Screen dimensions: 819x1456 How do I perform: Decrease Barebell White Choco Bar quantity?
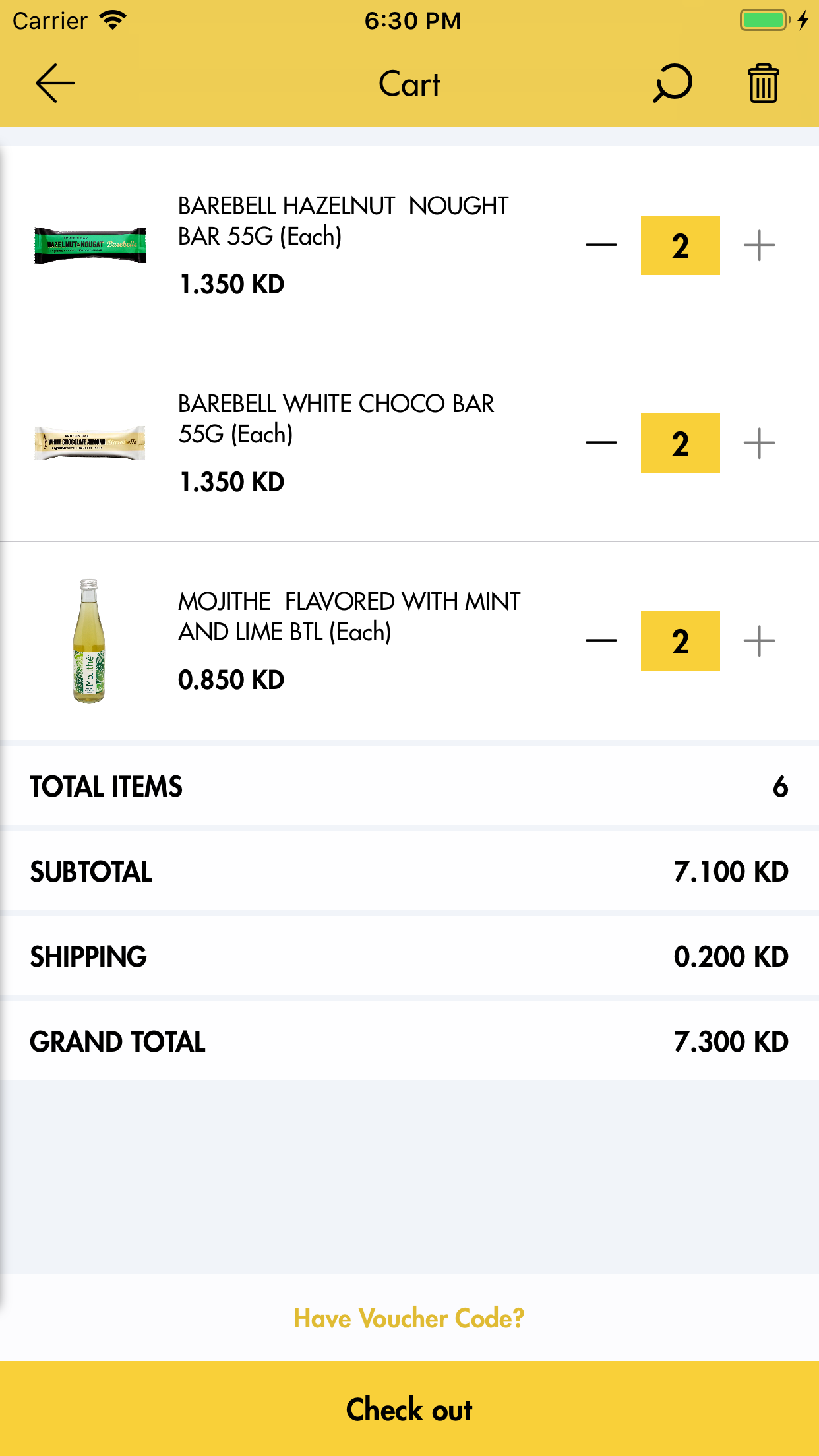click(x=601, y=443)
